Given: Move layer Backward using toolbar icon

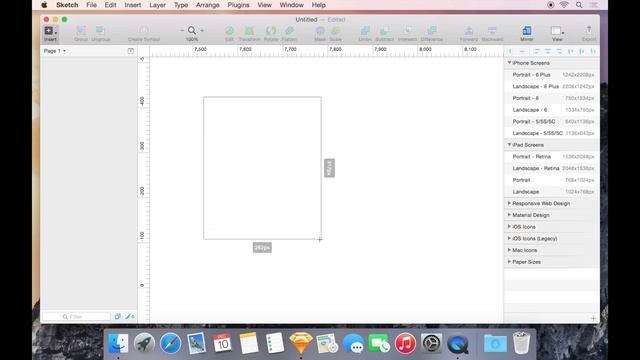Looking at the screenshot, I should pyautogui.click(x=492, y=31).
